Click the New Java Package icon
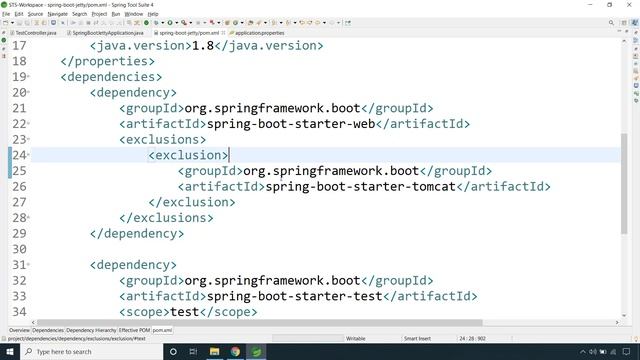 [227, 23]
